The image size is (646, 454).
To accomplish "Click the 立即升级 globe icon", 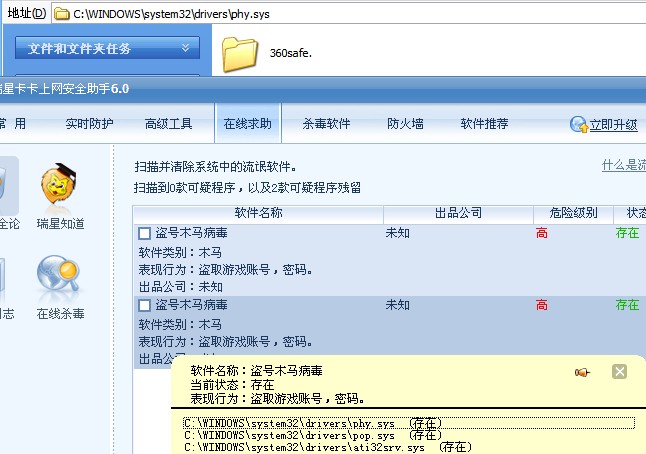I will [x=579, y=124].
